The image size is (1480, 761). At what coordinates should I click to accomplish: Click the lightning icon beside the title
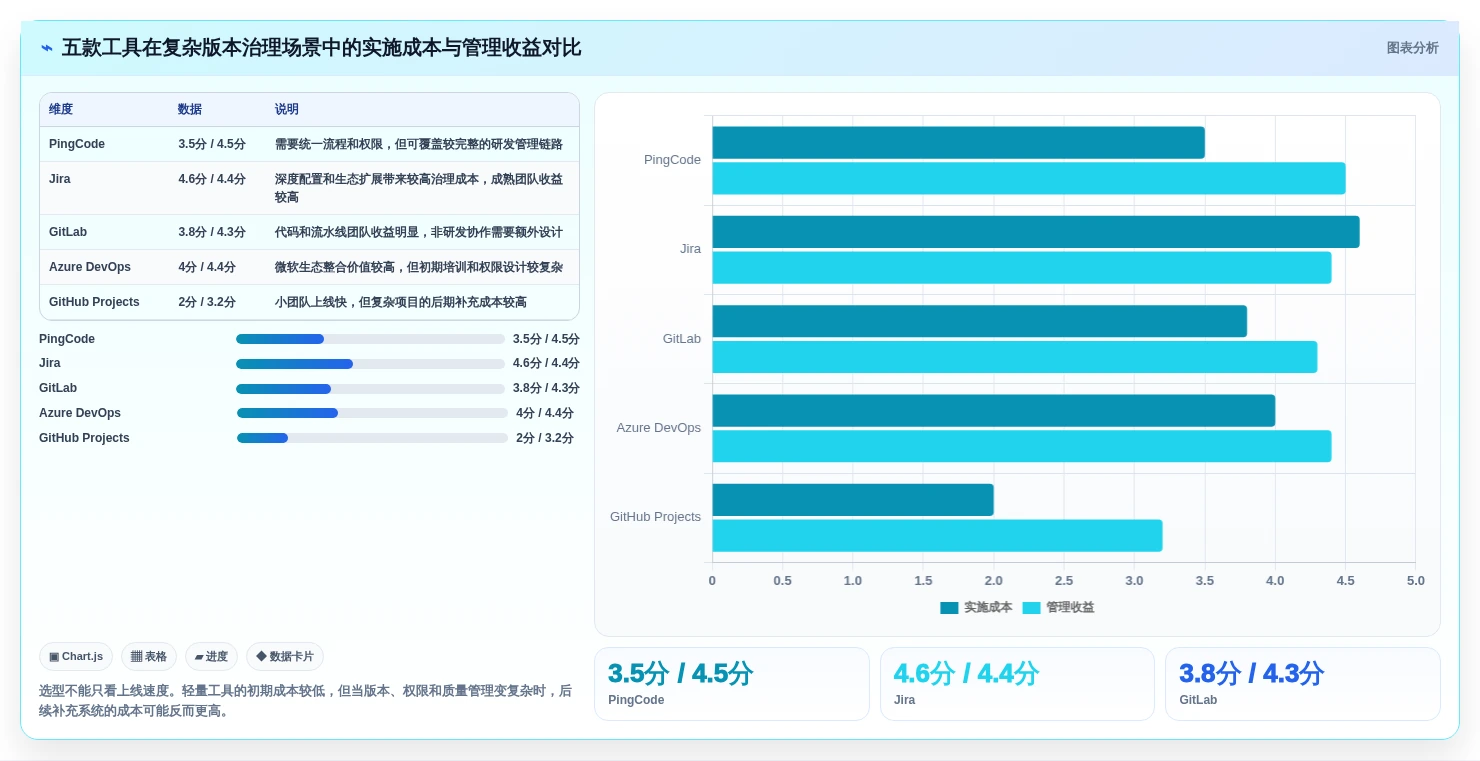(47, 48)
